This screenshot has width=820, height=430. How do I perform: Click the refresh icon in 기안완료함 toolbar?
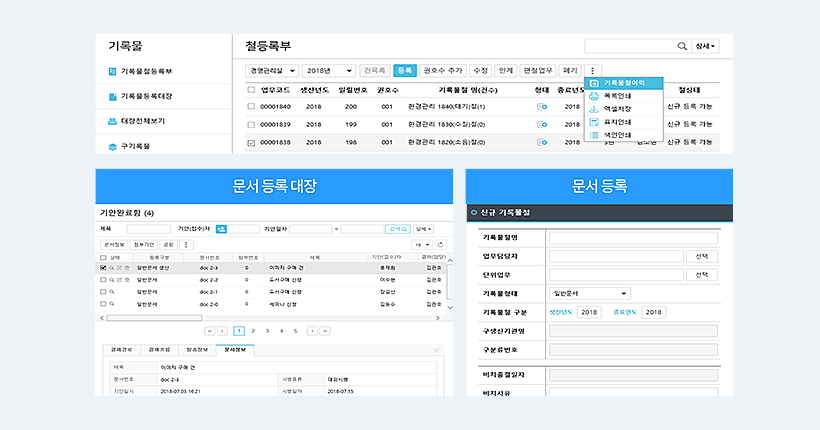tap(440, 245)
